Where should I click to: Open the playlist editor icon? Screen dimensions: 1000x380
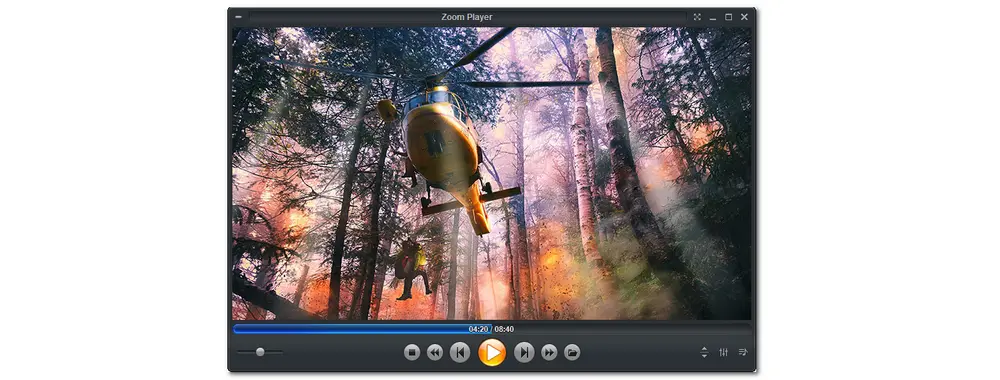click(743, 352)
